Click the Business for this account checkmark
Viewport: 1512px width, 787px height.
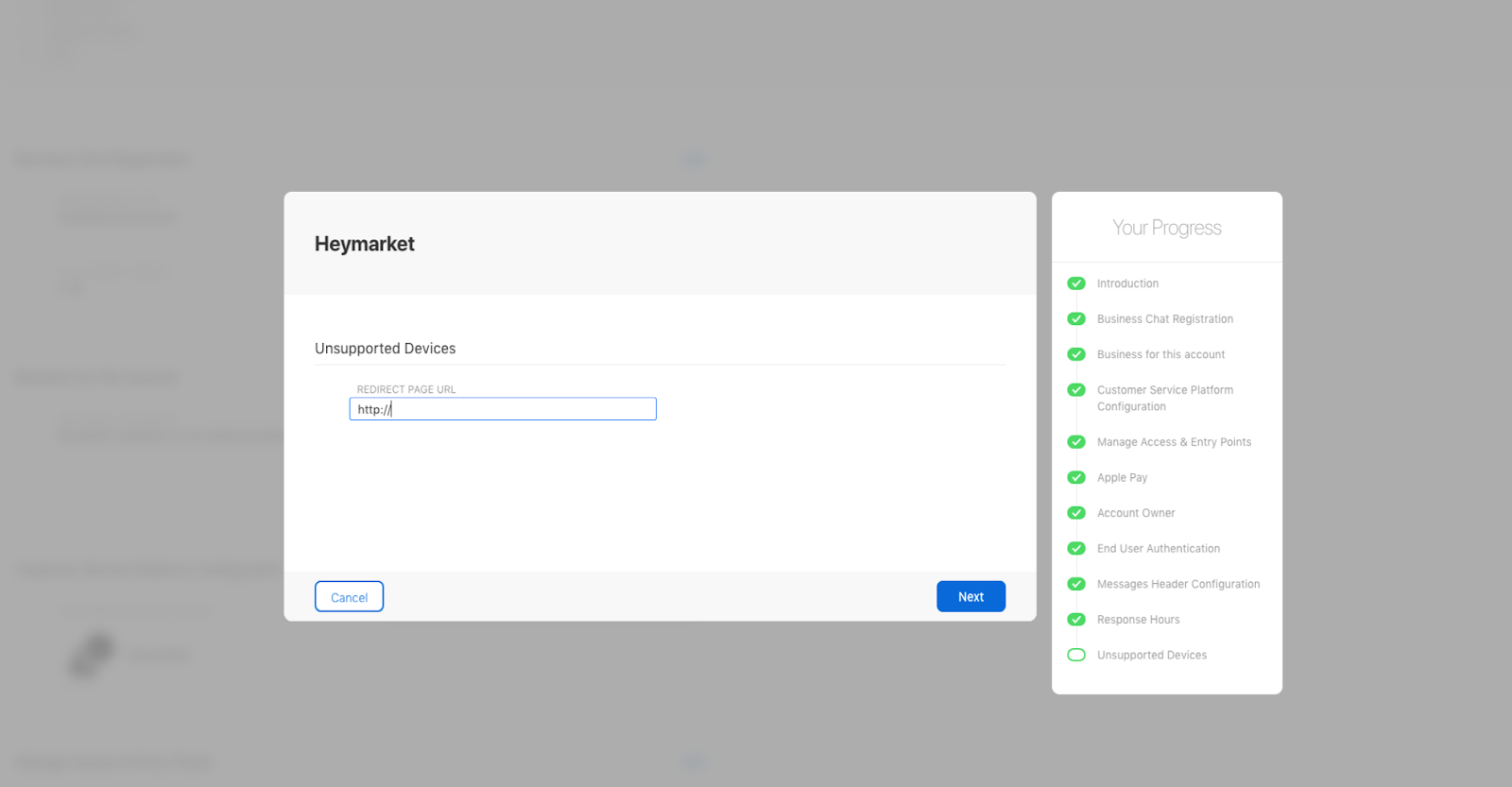(x=1076, y=354)
